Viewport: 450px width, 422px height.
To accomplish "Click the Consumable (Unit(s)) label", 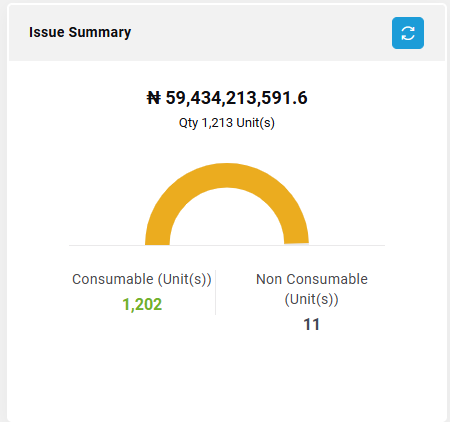I will click(x=142, y=279).
